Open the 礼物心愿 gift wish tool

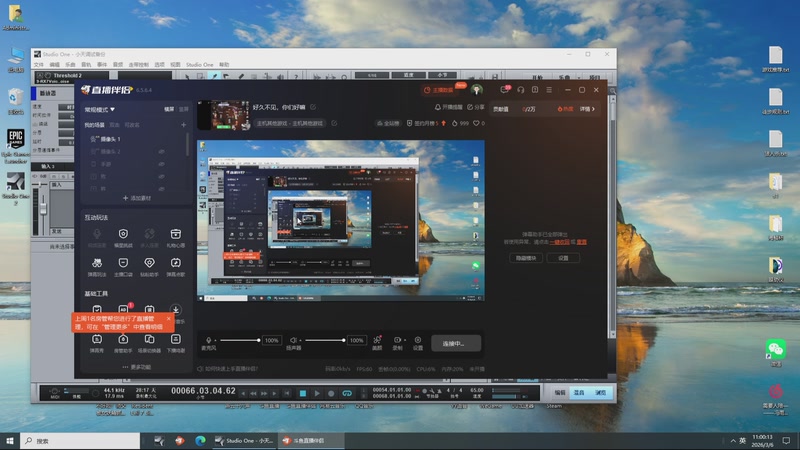tap(176, 237)
